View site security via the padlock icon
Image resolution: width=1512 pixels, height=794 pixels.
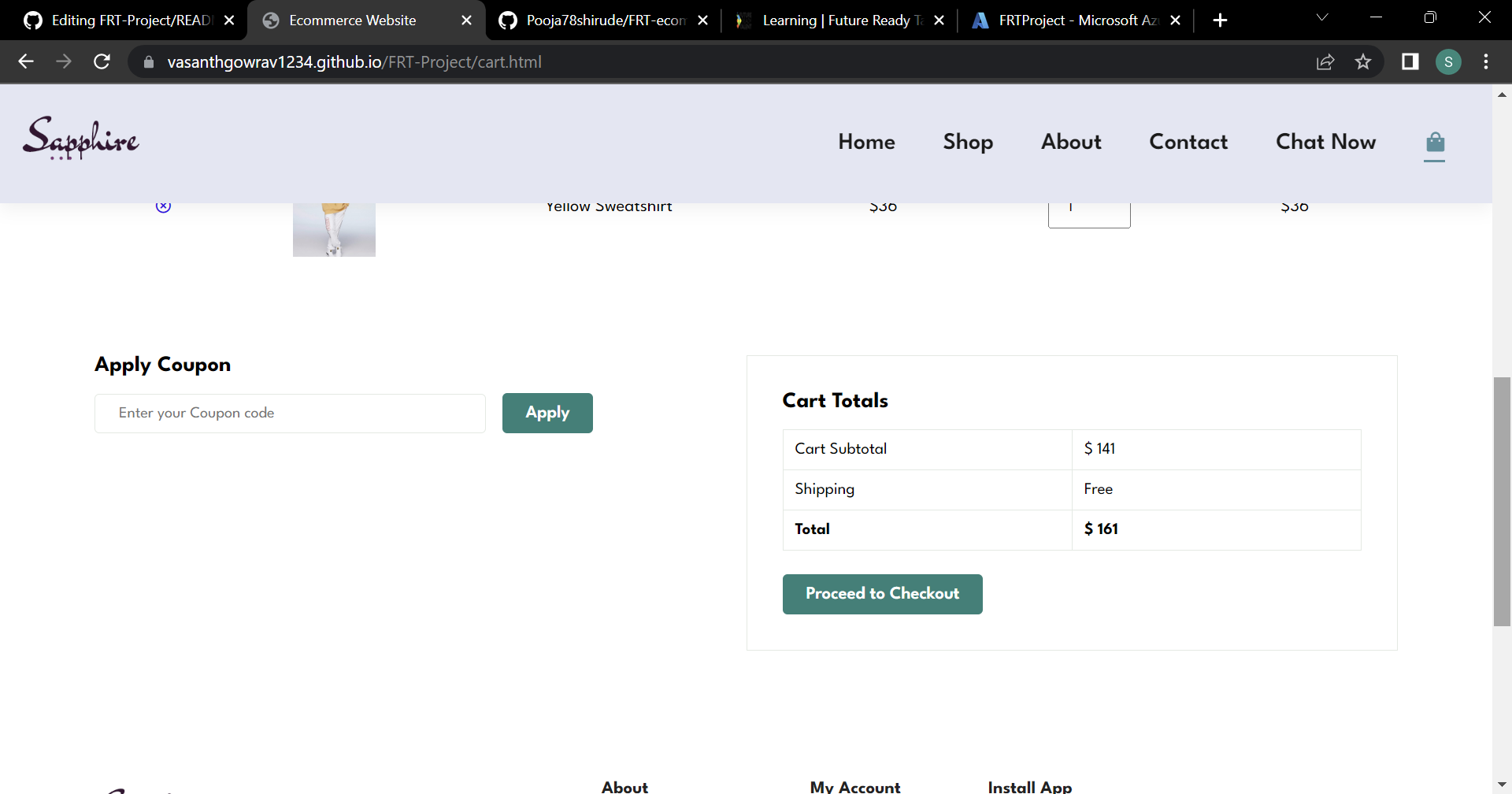coord(148,61)
